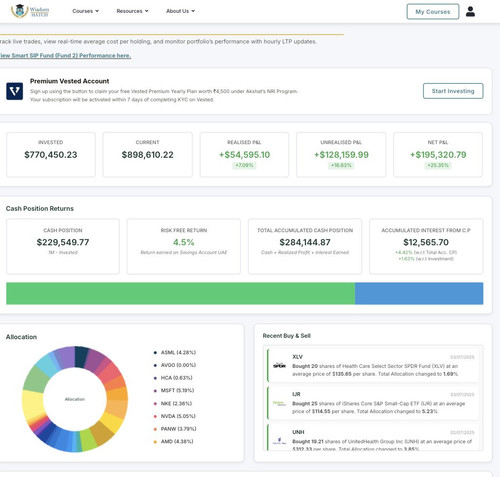500x477 pixels.
Task: Click the SPDR logo beside XLV
Action: (x=279, y=366)
